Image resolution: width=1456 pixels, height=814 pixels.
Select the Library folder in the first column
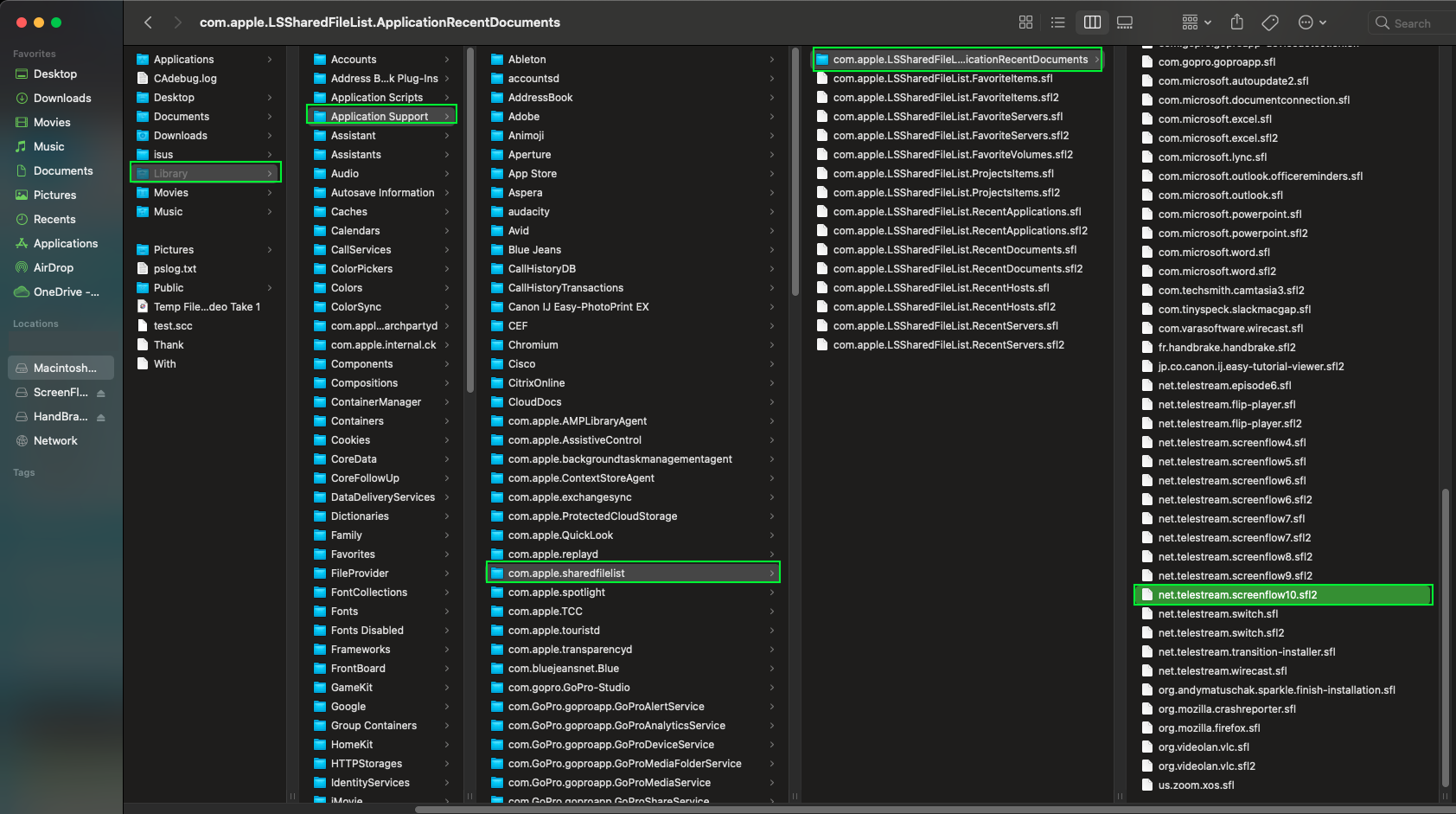tap(206, 173)
